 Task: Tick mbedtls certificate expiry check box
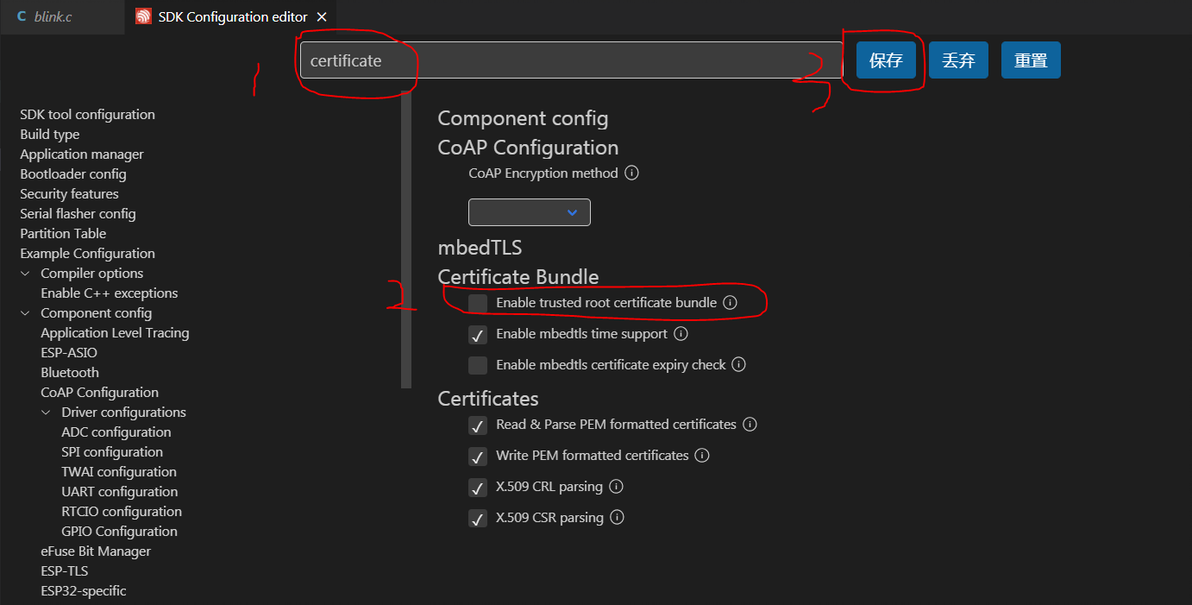point(478,365)
